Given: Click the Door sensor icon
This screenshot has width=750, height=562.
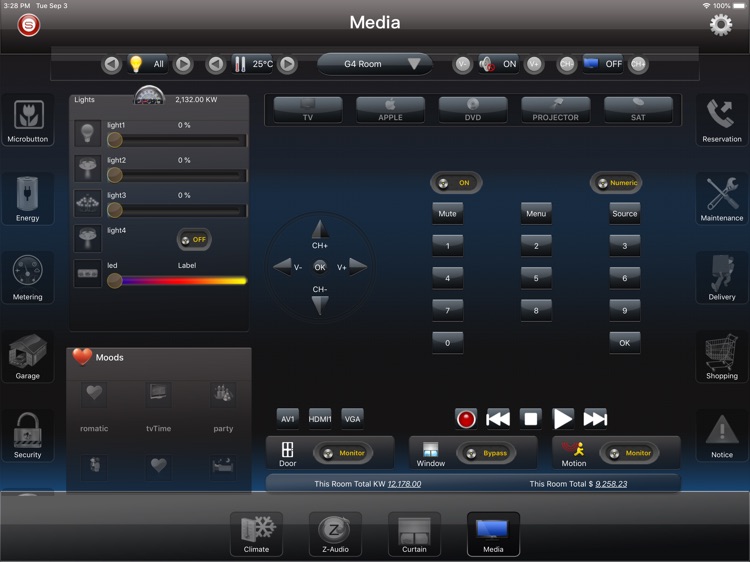Looking at the screenshot, I should [287, 450].
